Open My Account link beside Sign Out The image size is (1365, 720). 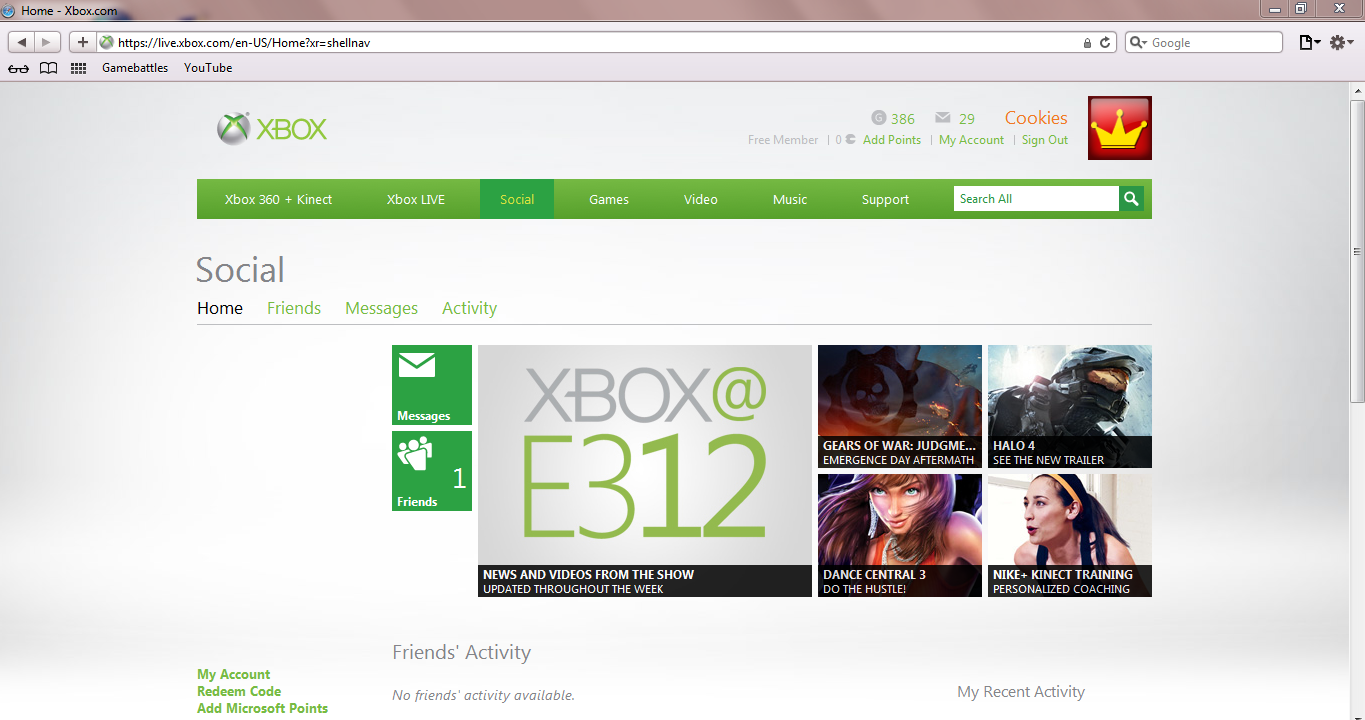[971, 140]
